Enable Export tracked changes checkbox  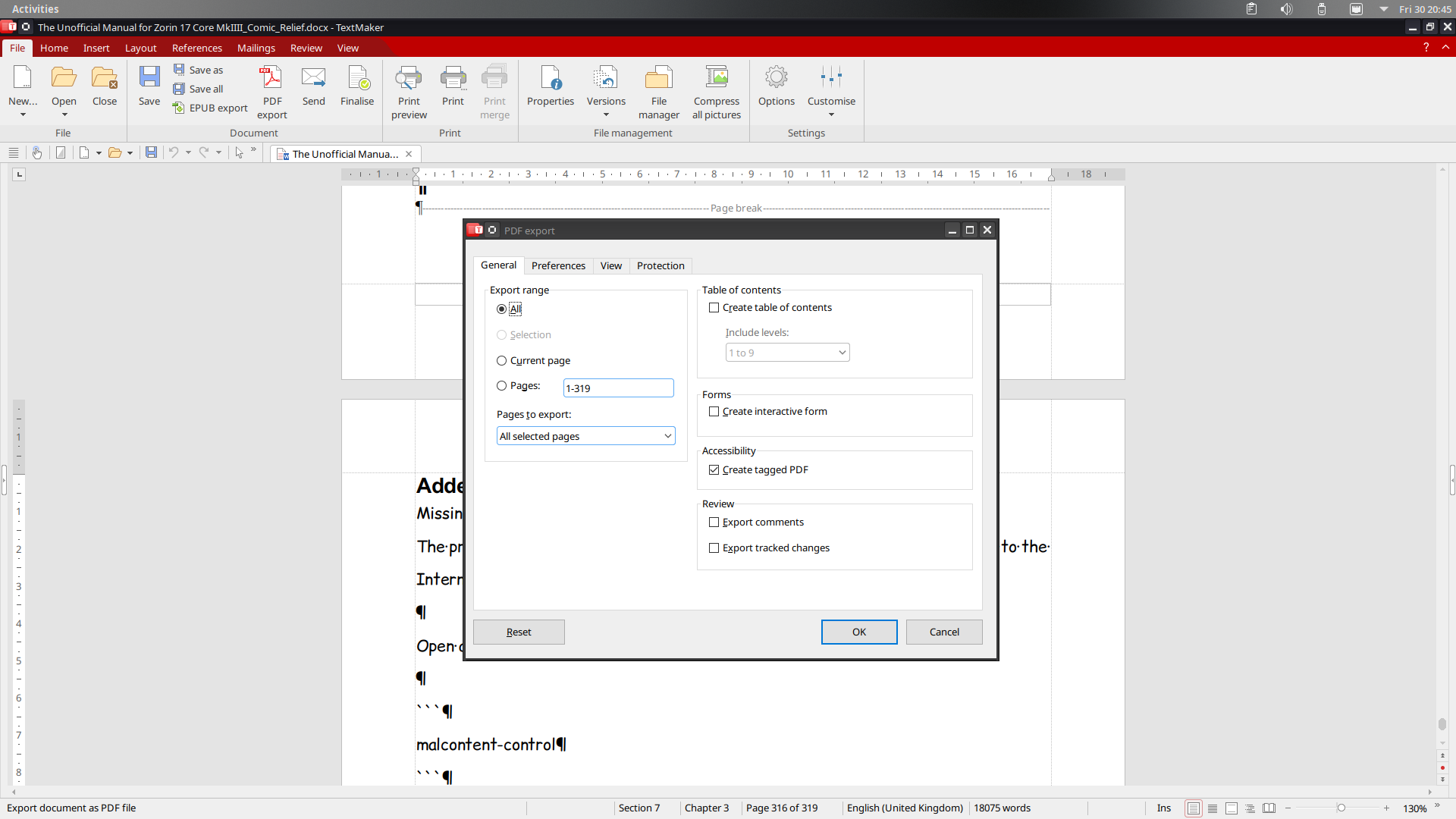click(714, 548)
